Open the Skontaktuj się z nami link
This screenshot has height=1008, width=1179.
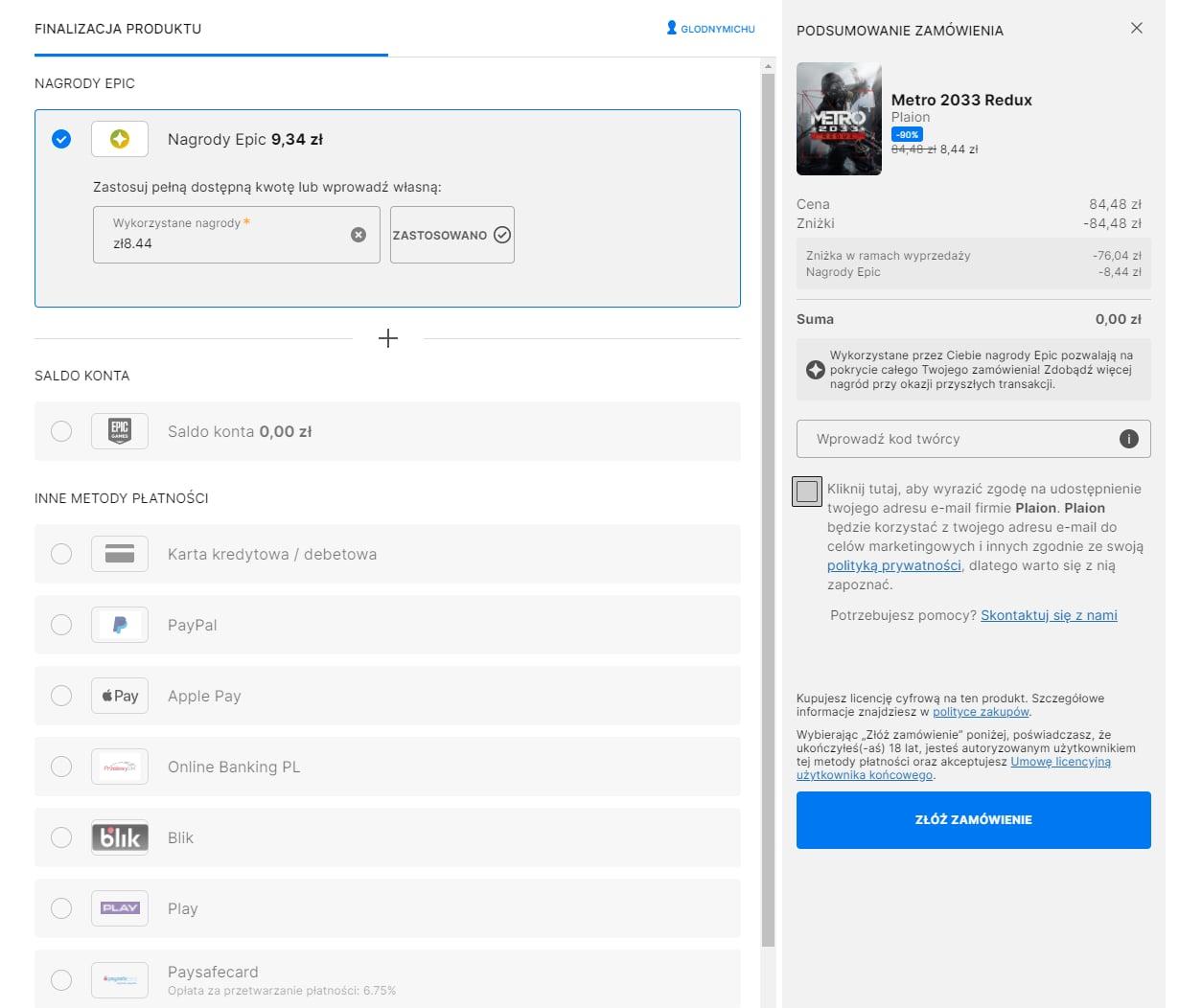pyautogui.click(x=1049, y=615)
